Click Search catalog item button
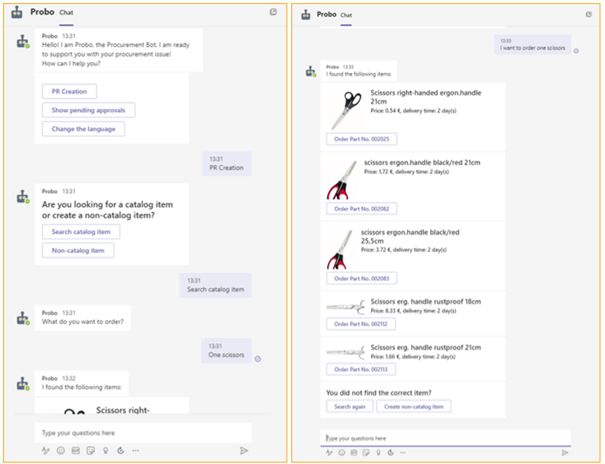The height and width of the screenshot is (464, 605). pyautogui.click(x=81, y=232)
